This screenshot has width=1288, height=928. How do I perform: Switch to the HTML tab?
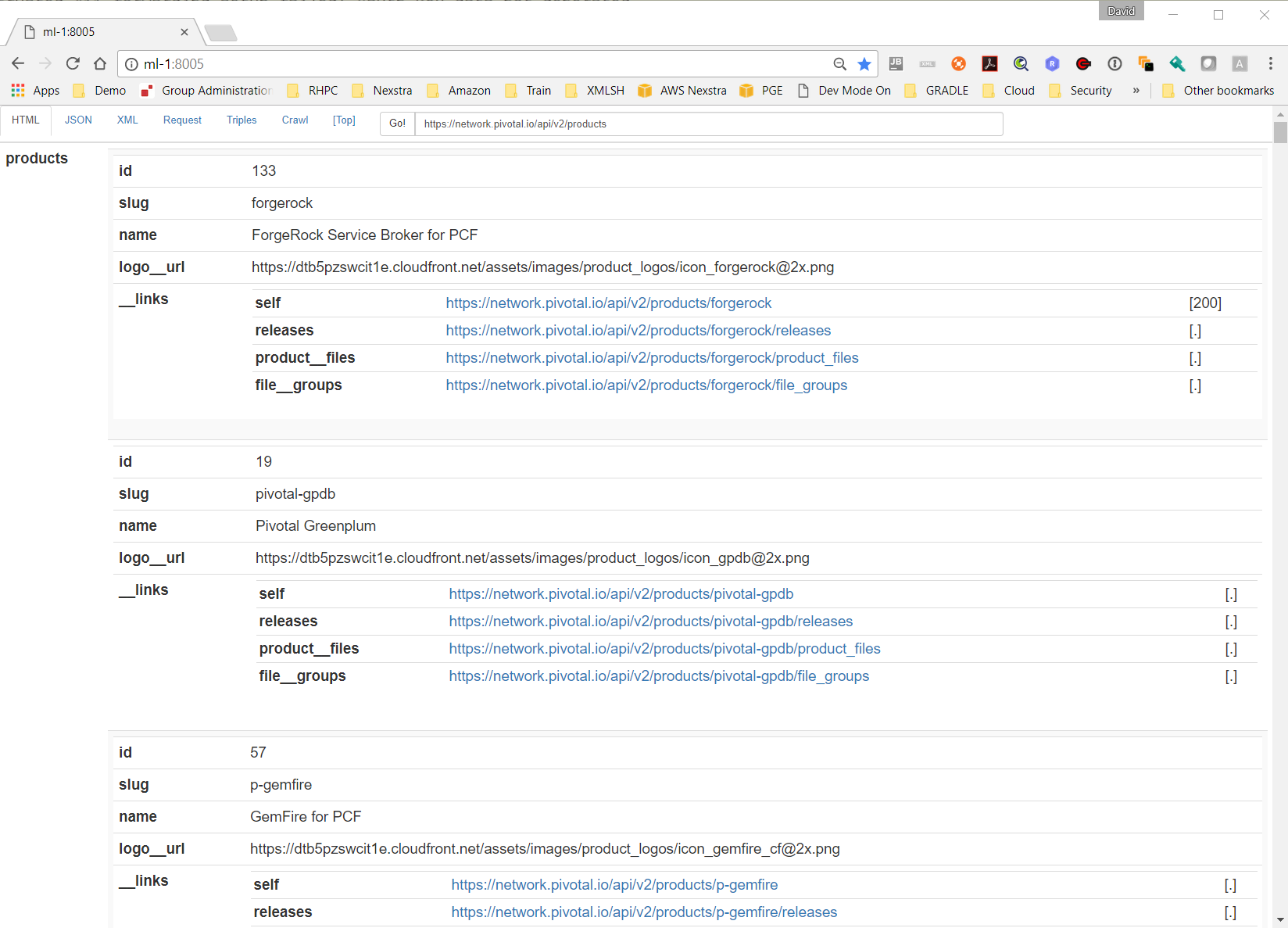click(x=26, y=120)
